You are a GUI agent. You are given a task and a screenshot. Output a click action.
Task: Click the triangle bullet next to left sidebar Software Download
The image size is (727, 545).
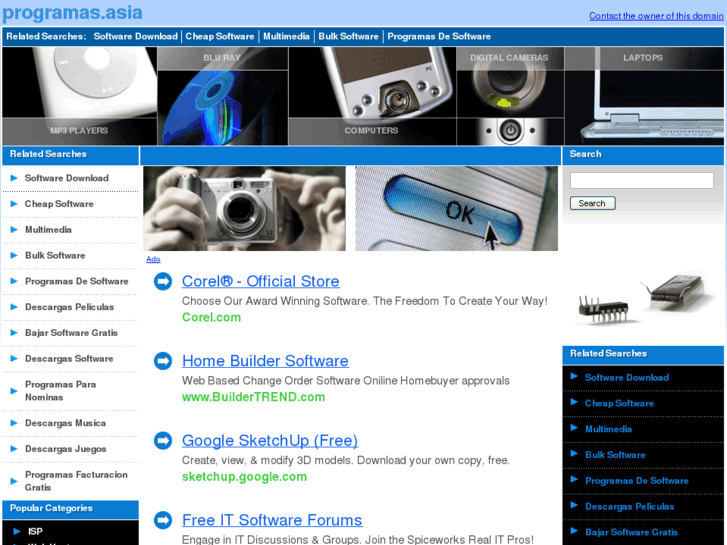point(14,178)
